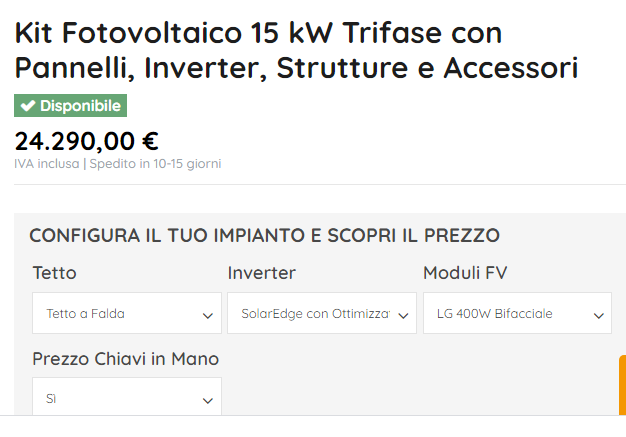626x437 pixels.
Task: Click the checkmark icon in Disponibile badge
Action: pos(27,106)
